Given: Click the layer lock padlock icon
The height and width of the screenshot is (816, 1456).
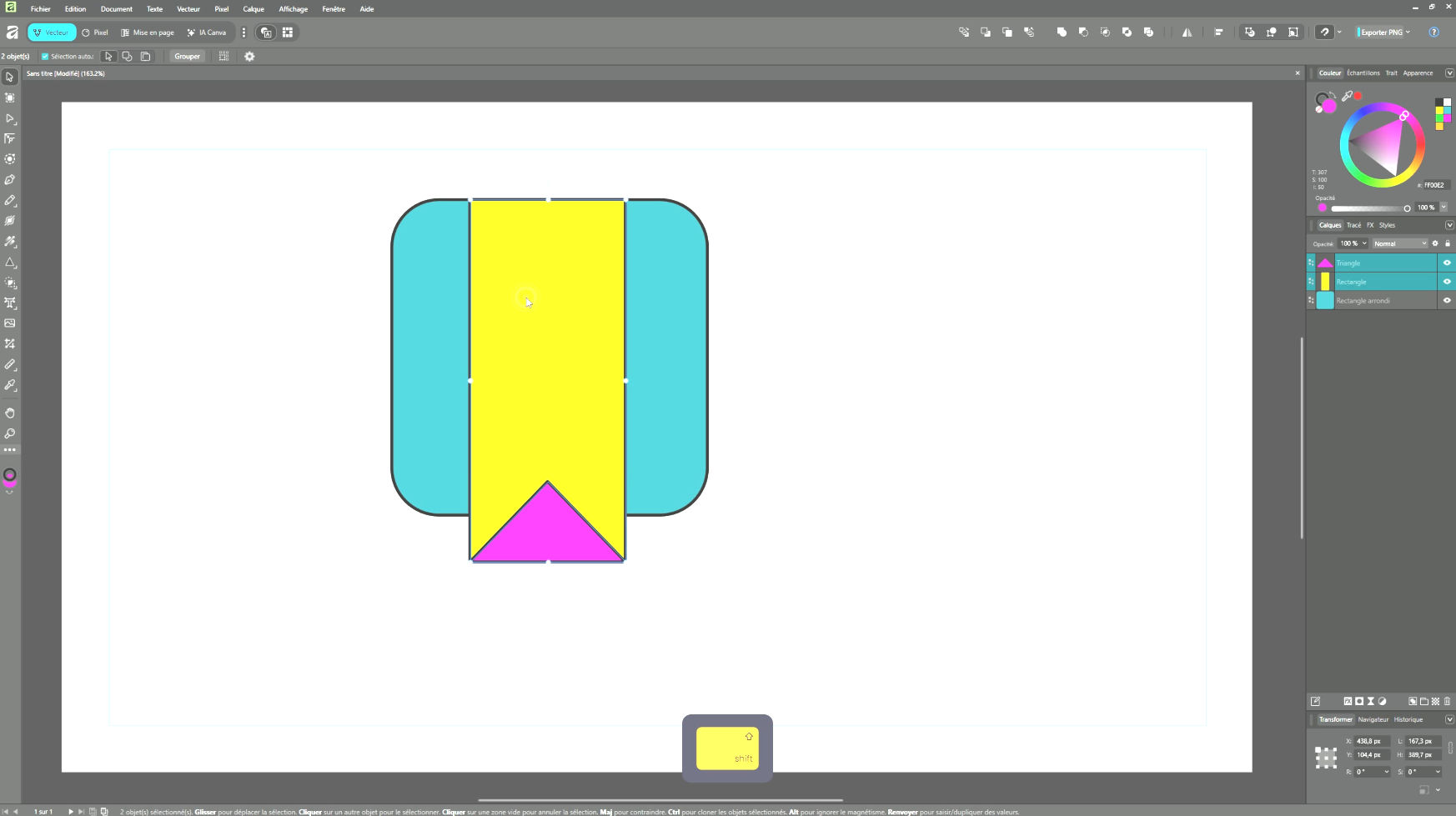Looking at the screenshot, I should (x=1447, y=243).
